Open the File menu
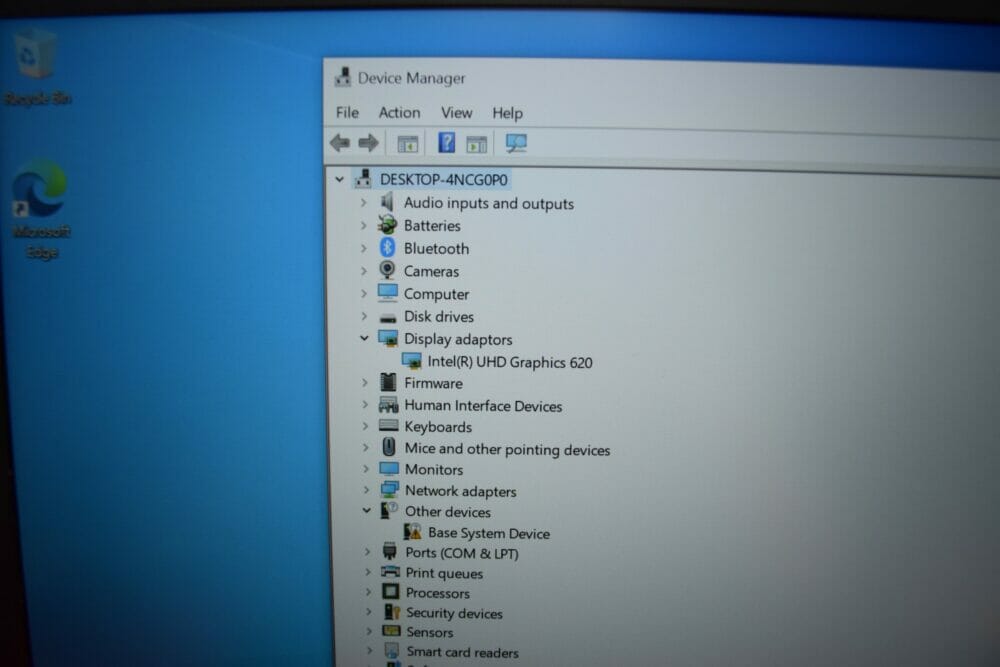Image resolution: width=1000 pixels, height=667 pixels. [348, 112]
